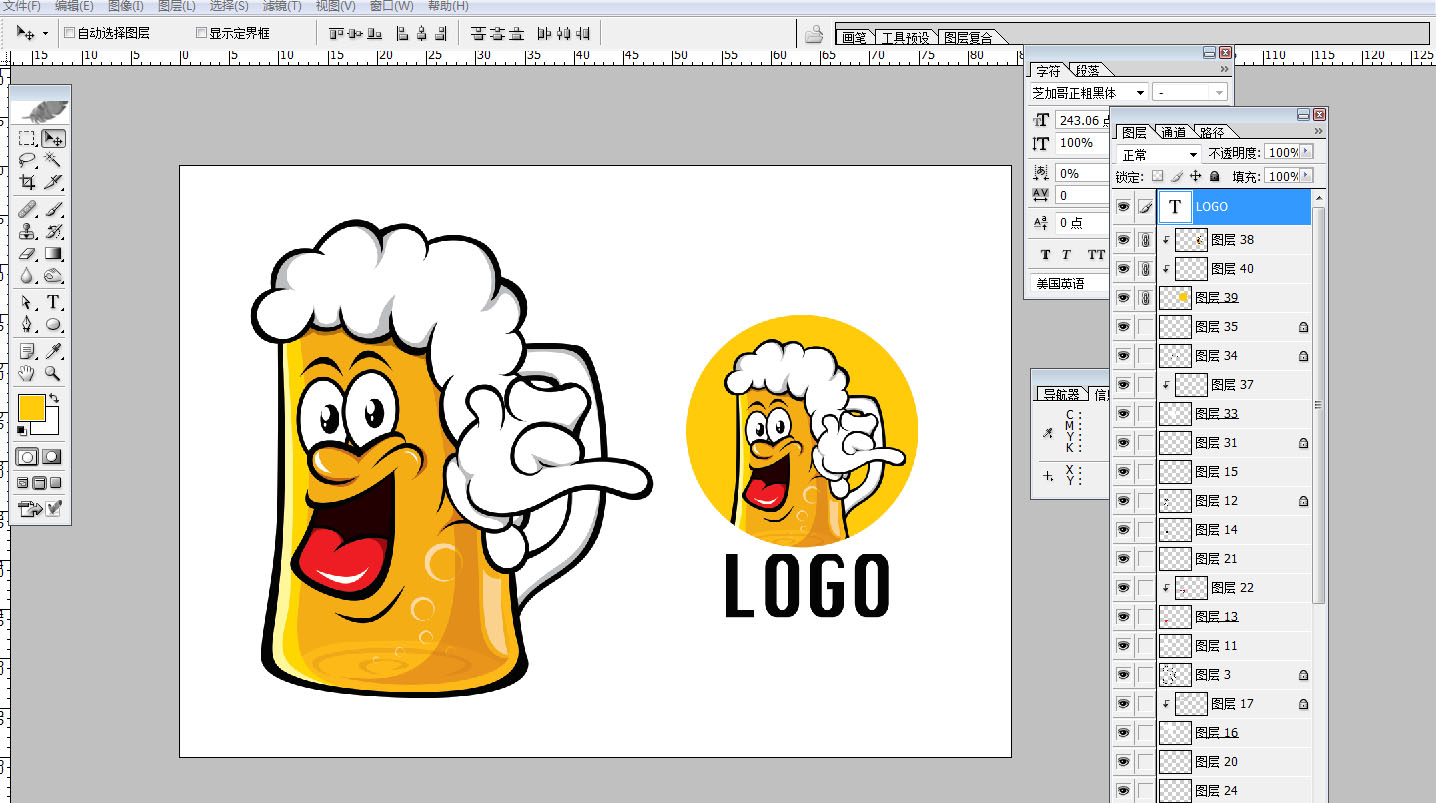This screenshot has height=803, width=1436.
Task: Switch to Quick Mask mode
Action: coord(52,456)
